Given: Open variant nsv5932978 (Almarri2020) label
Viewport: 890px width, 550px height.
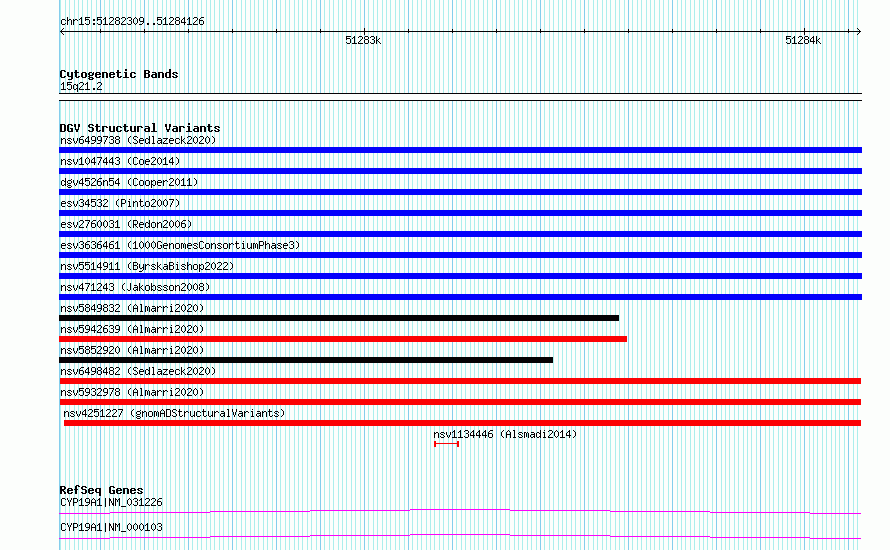Looking at the screenshot, I should pyautogui.click(x=132, y=392).
